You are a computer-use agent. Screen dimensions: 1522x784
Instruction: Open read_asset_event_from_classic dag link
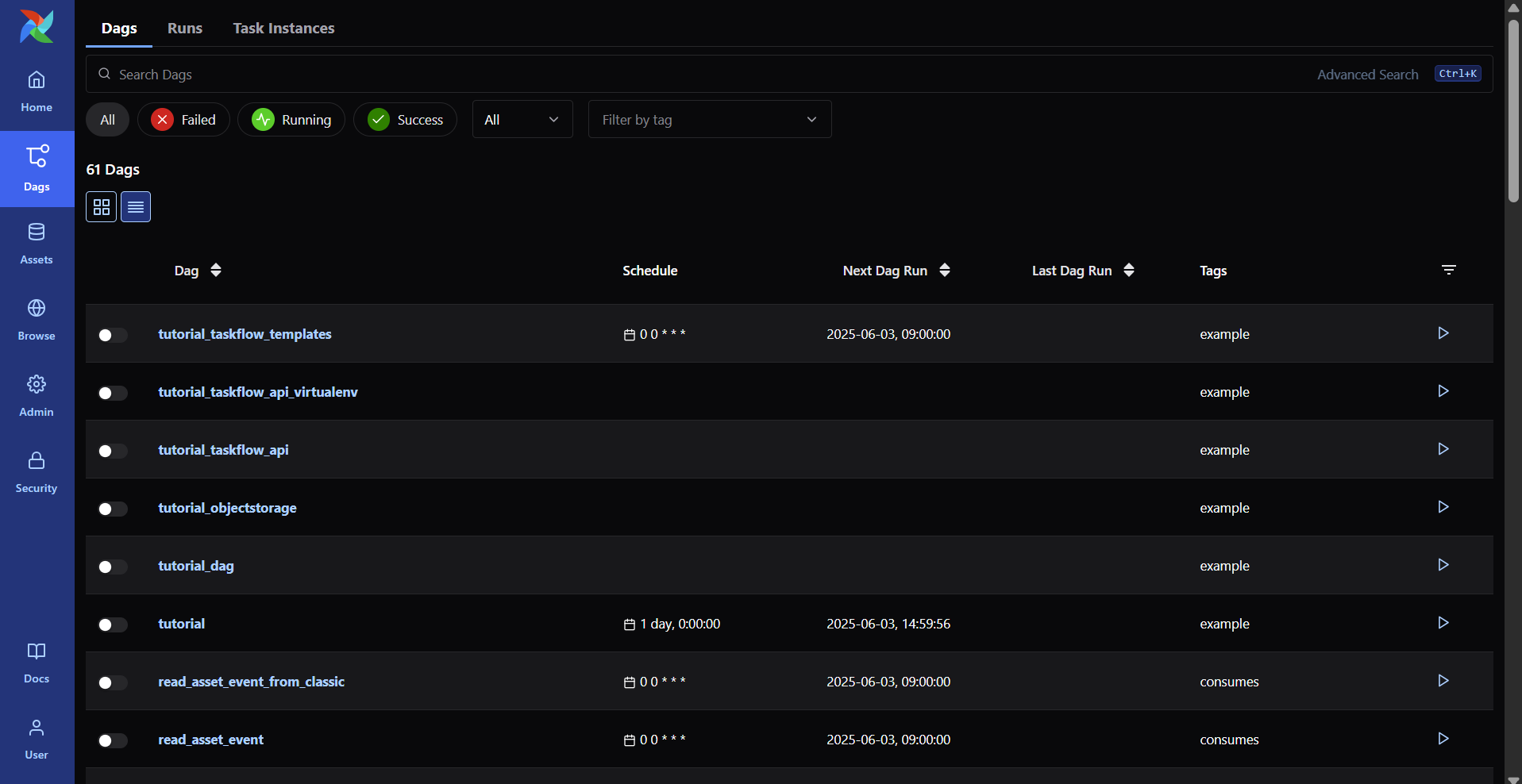tap(252, 682)
